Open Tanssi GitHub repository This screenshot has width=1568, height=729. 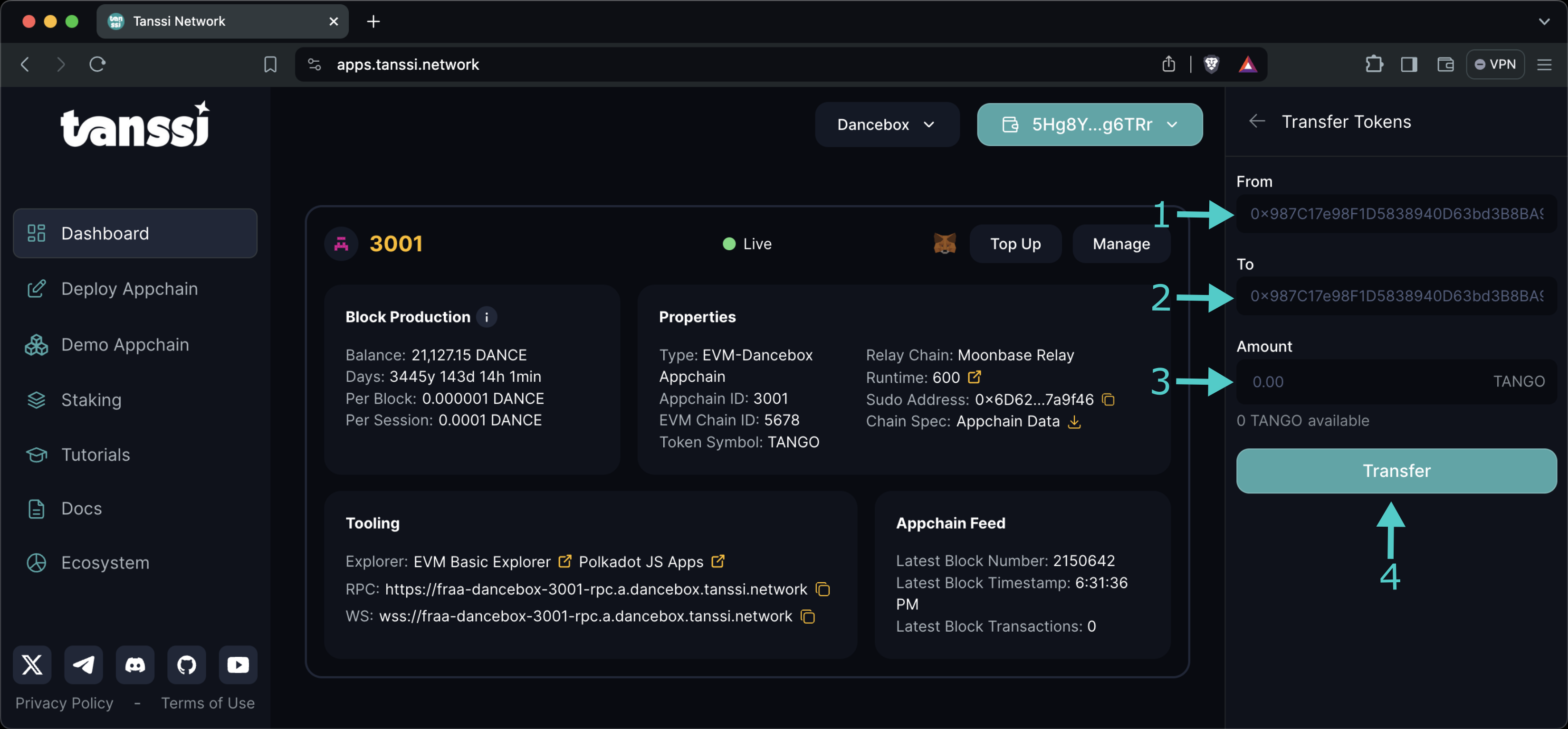186,664
